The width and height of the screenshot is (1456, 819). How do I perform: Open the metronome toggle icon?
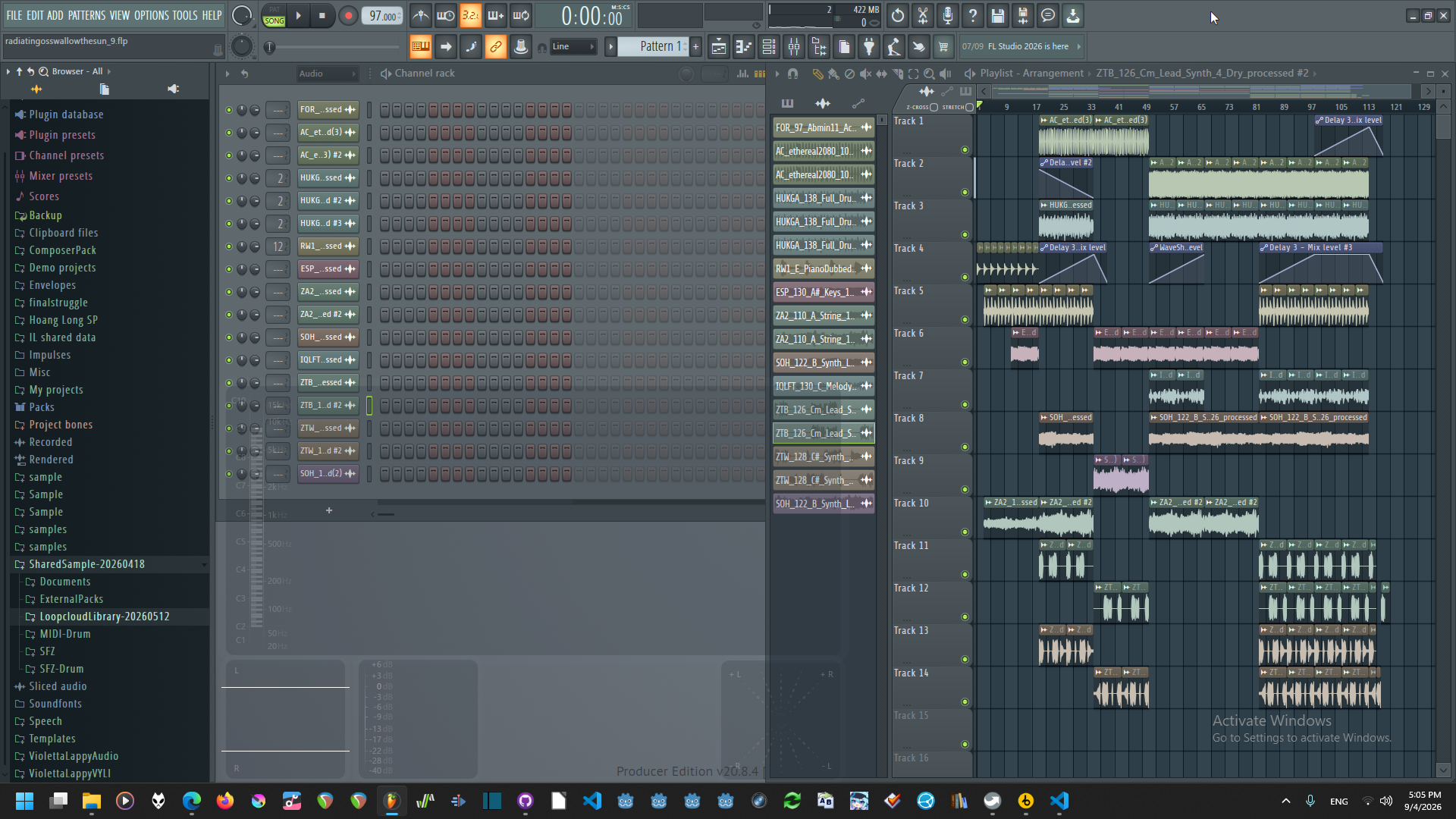(421, 16)
